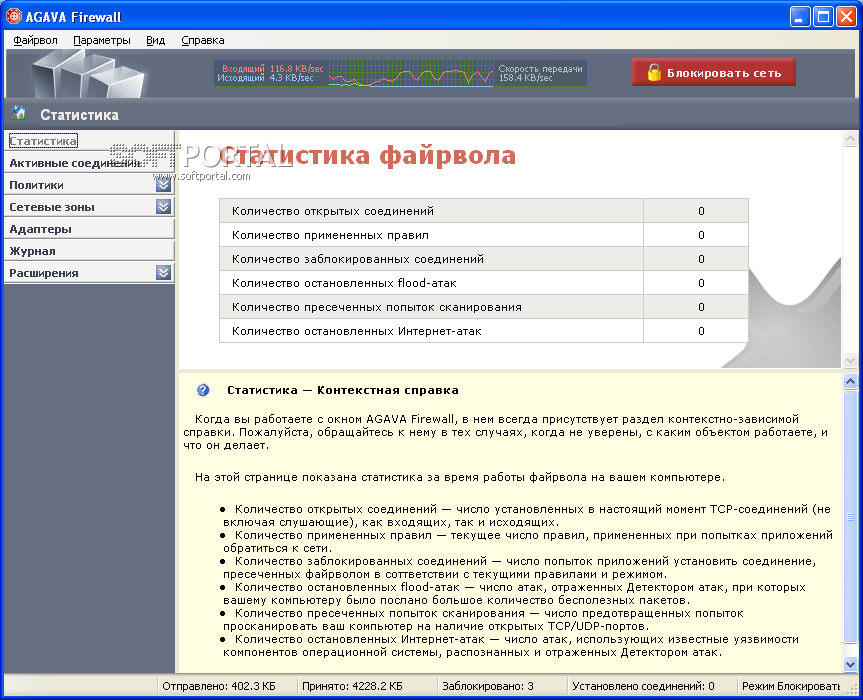Open the Вид menu
Screen dimensions: 863x700
tap(156, 40)
